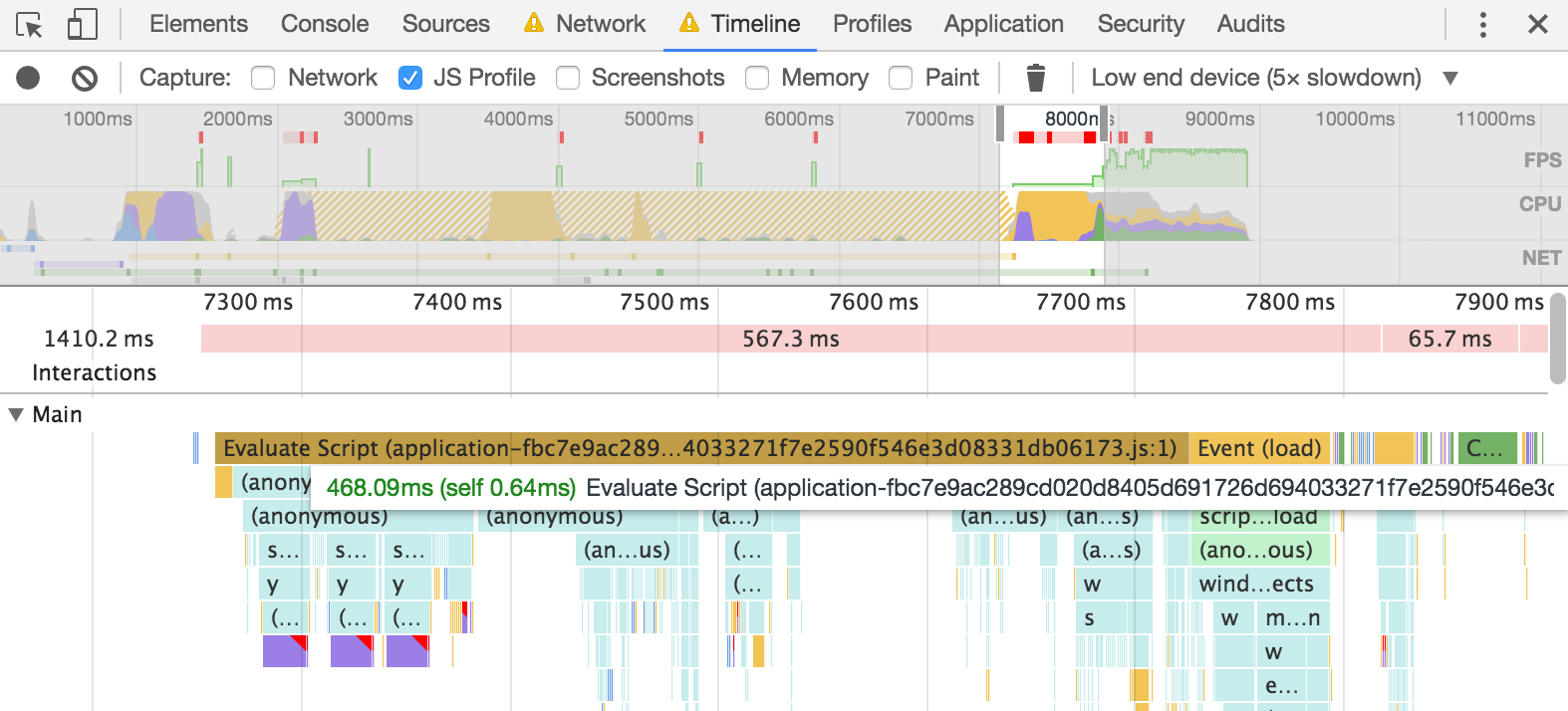Click the inspect element selector icon
The height and width of the screenshot is (711, 1568).
pyautogui.click(x=30, y=25)
